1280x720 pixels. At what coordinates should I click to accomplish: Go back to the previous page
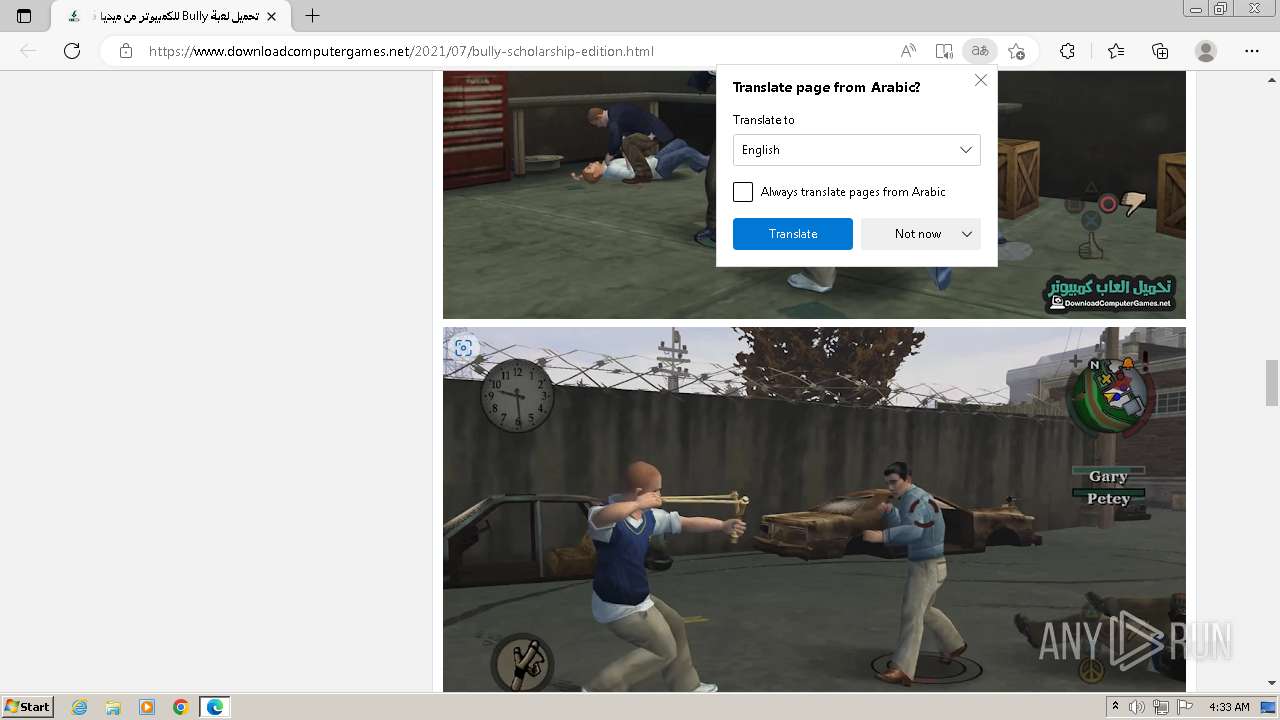point(28,51)
